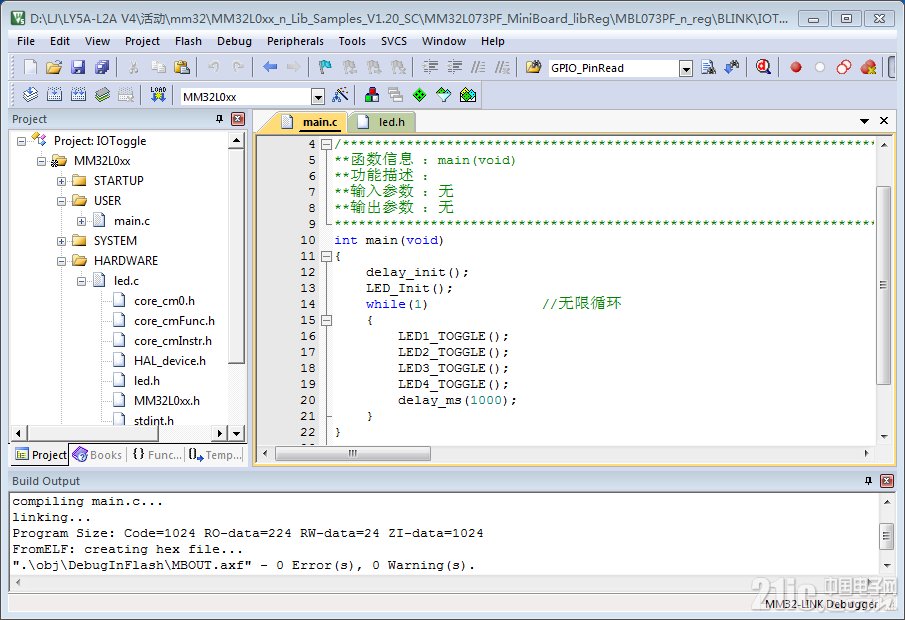Download to flash LOAD icon
This screenshot has height=620, width=905.
(158, 95)
